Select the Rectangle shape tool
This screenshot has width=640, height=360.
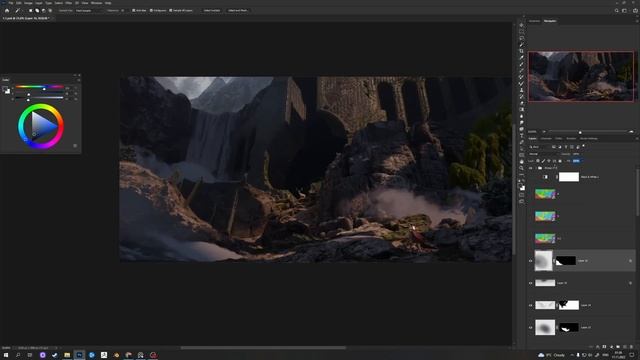(x=522, y=155)
